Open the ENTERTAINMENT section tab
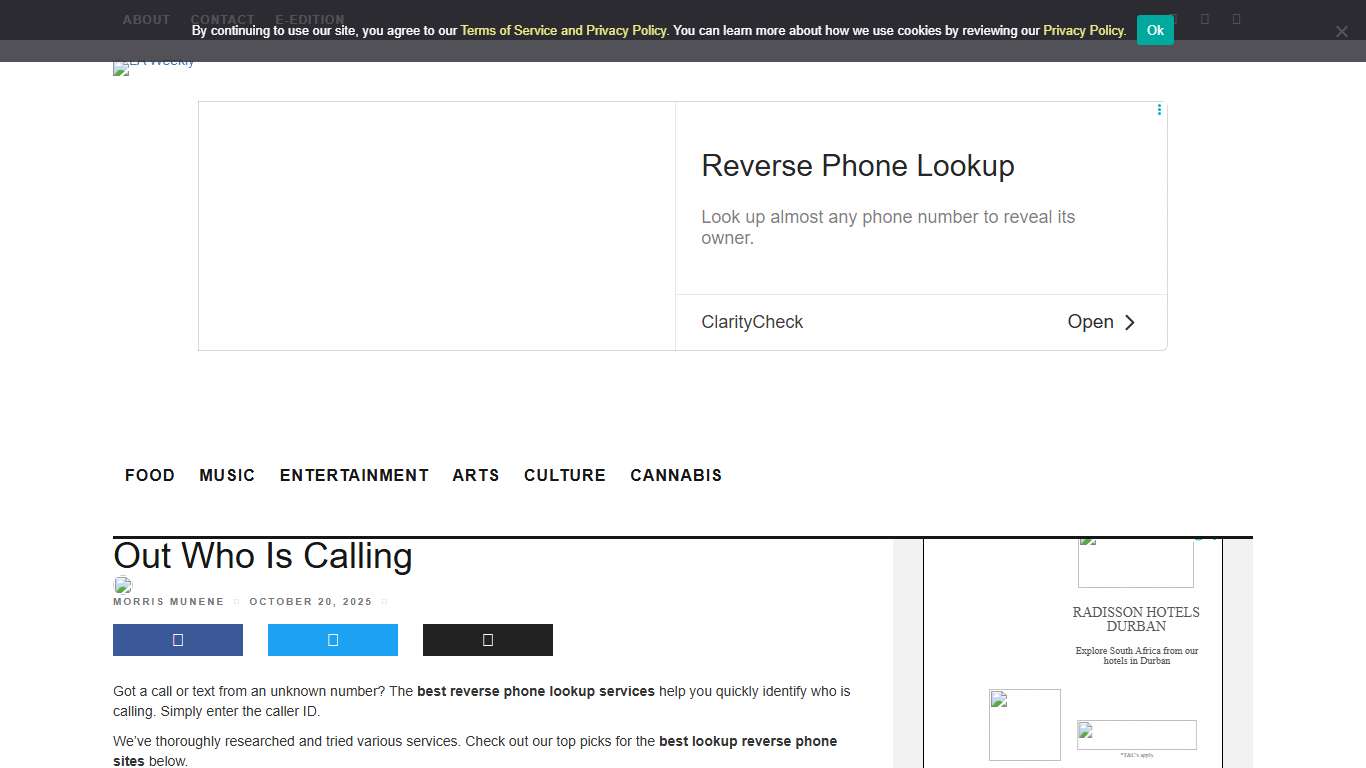1366x768 pixels. point(354,475)
